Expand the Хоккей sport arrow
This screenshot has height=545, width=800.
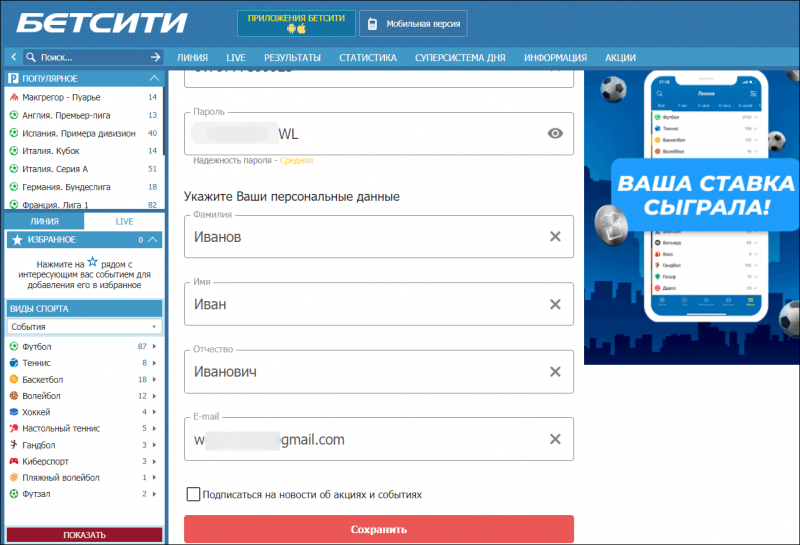pyautogui.click(x=154, y=412)
